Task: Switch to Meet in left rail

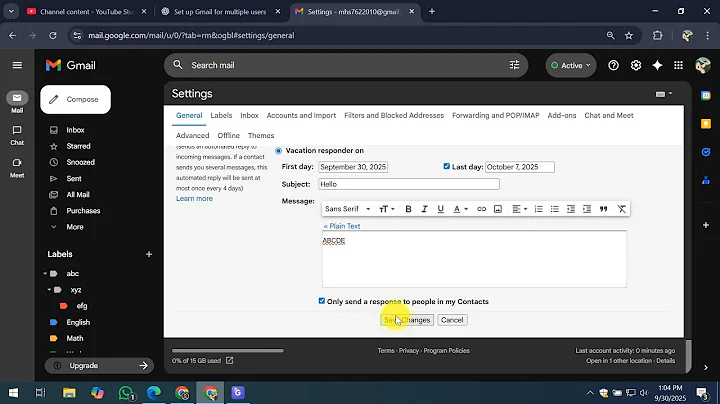Action: tap(17, 168)
